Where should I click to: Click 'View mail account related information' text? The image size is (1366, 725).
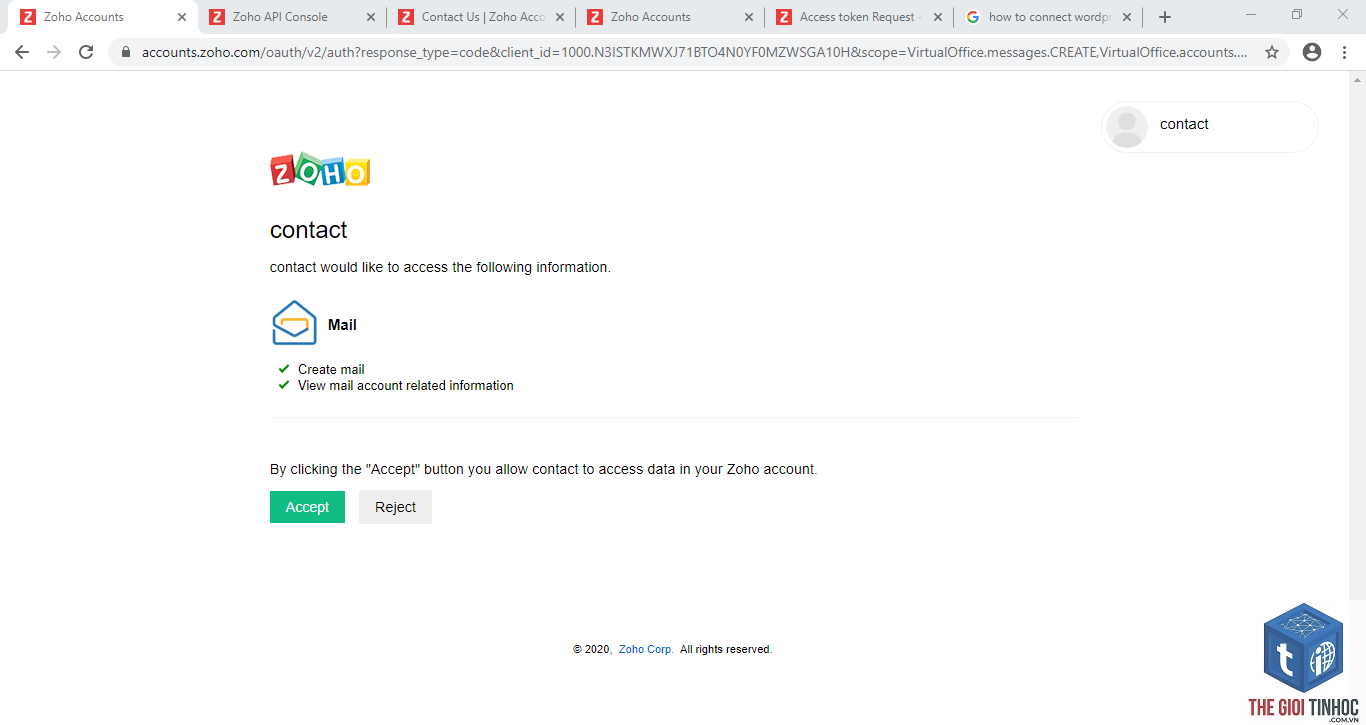coord(406,385)
